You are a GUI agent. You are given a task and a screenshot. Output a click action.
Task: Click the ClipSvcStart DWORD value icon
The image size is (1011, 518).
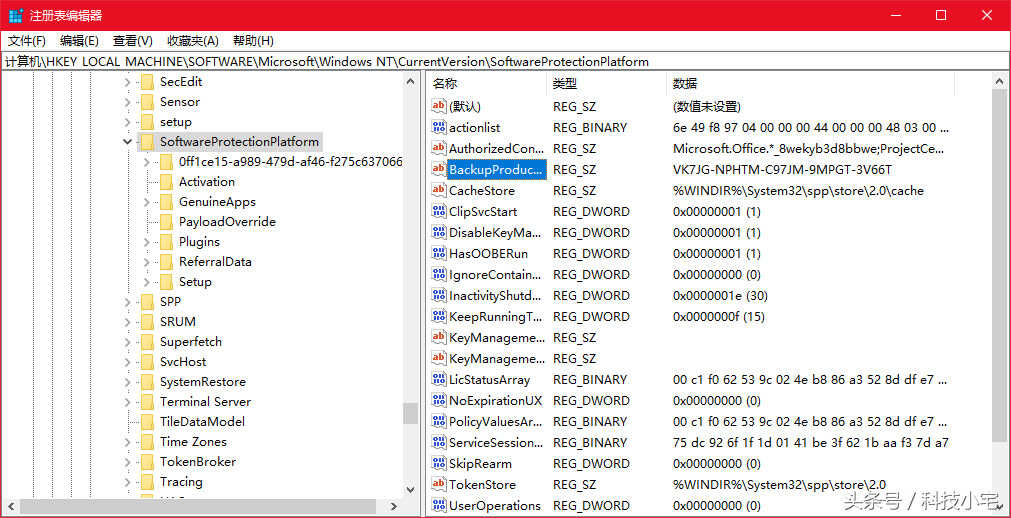439,212
